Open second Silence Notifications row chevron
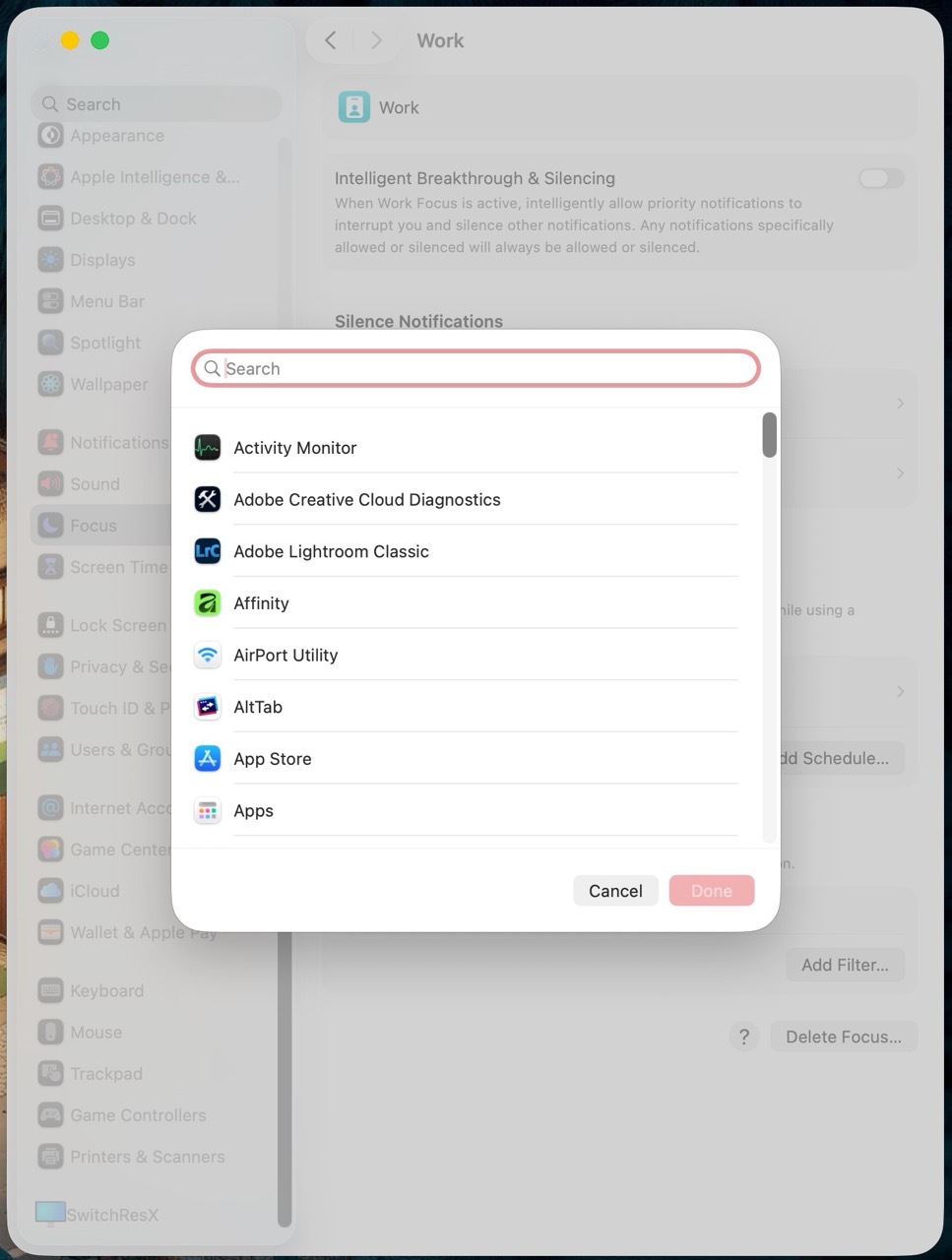 900,473
